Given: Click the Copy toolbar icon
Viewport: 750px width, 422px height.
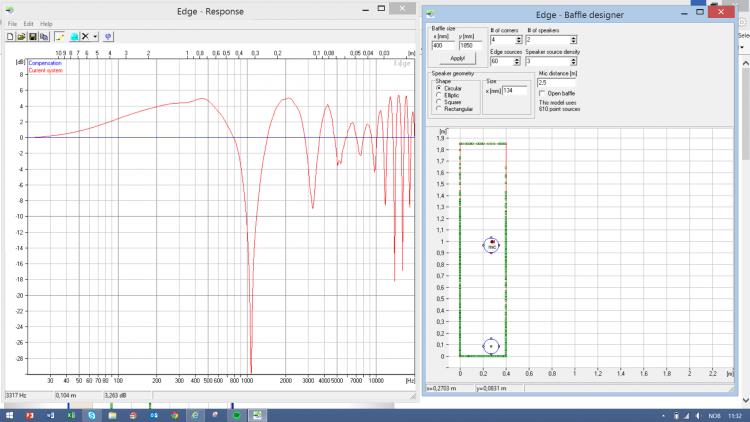Looking at the screenshot, I should point(43,37).
